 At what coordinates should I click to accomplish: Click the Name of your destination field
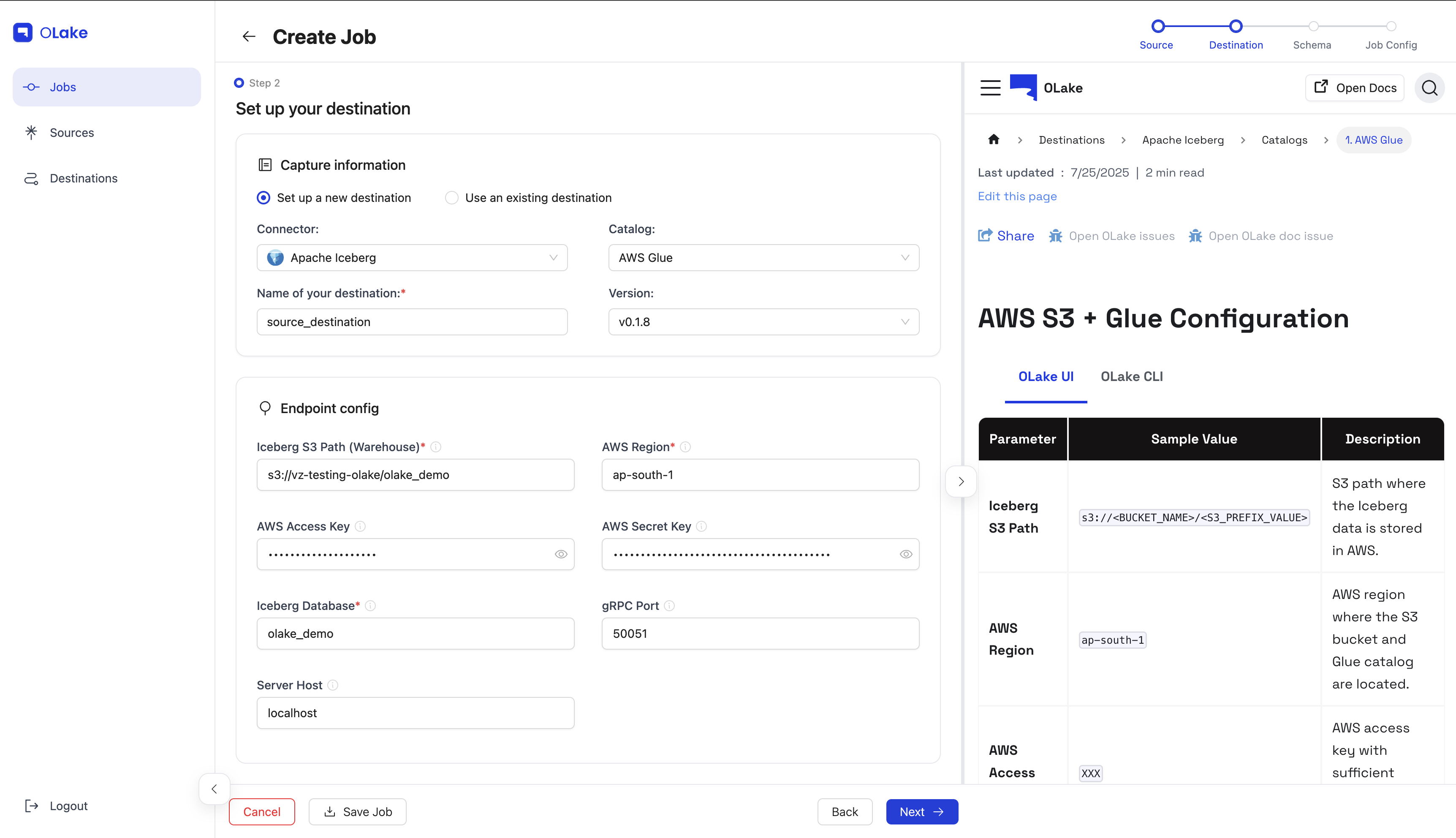tap(412, 322)
